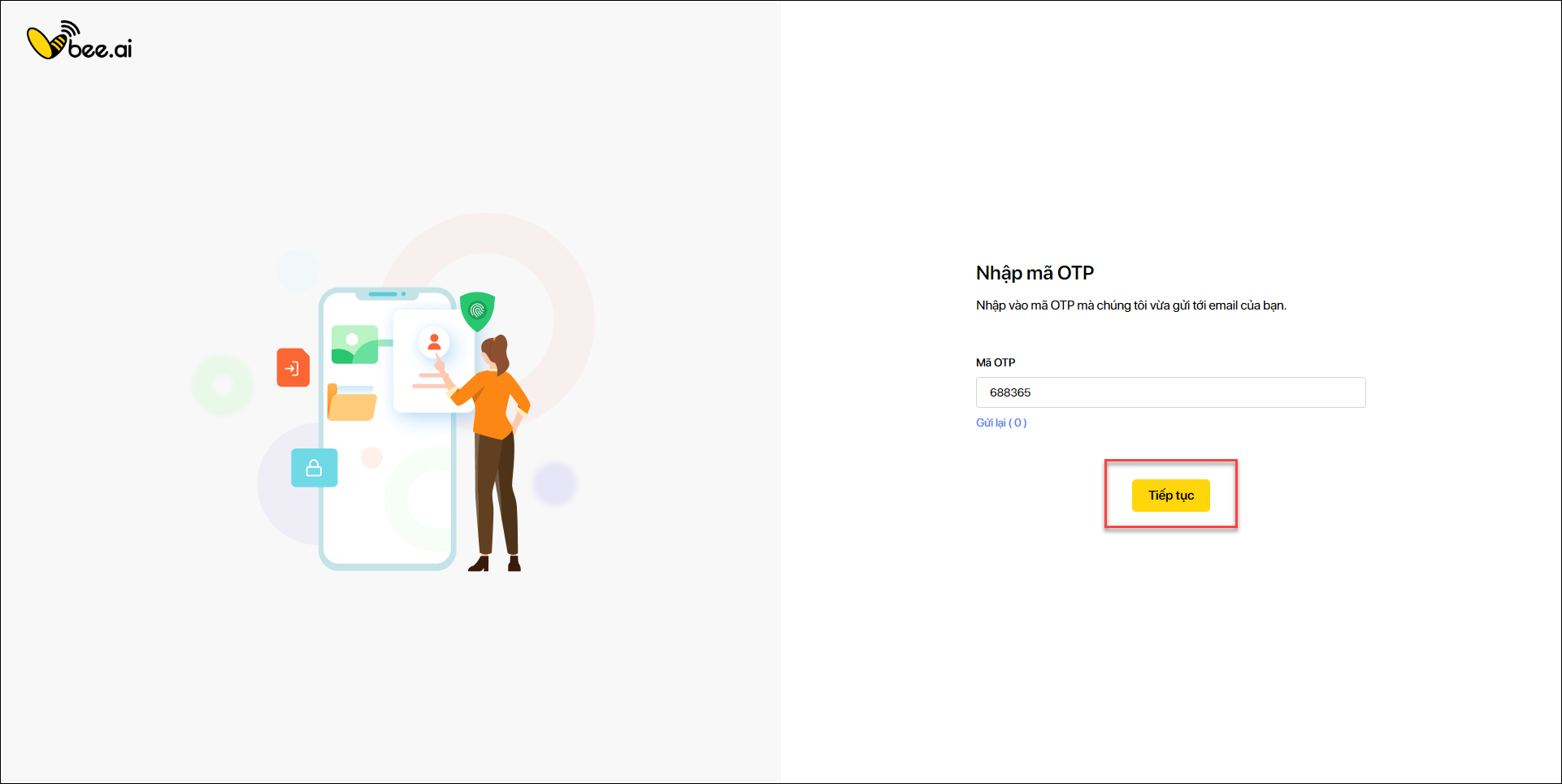Click the phone notch speaker bar
Screen dimensions: 1562x784
pos(383,294)
